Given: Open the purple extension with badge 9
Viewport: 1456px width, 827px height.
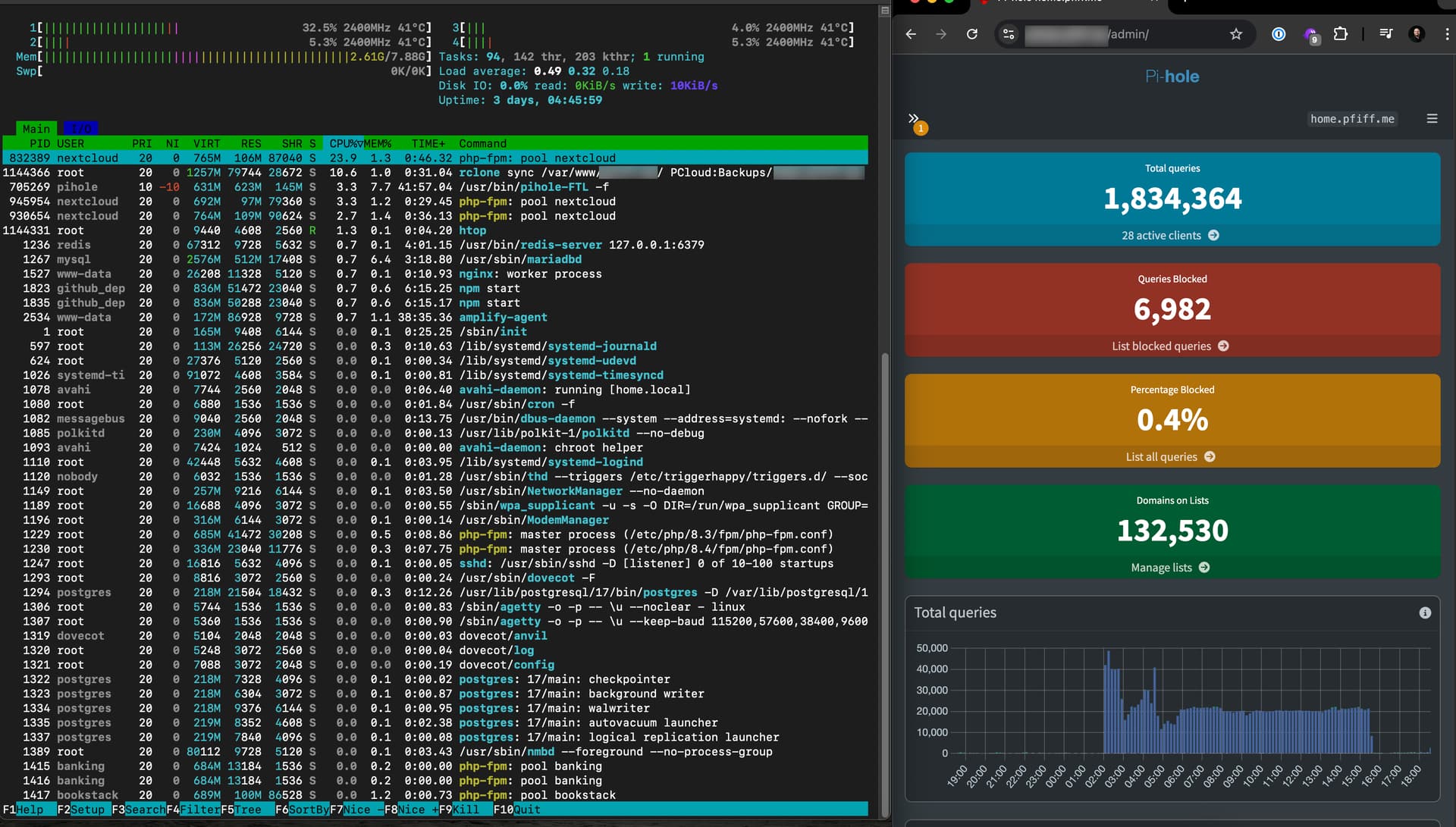Looking at the screenshot, I should 1310,35.
